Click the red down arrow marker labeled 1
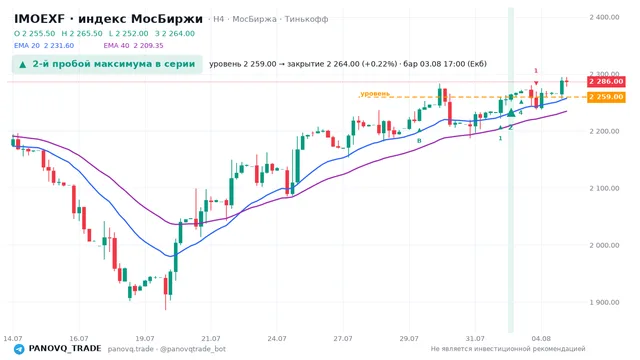The width and height of the screenshot is (640, 360). tap(536, 83)
